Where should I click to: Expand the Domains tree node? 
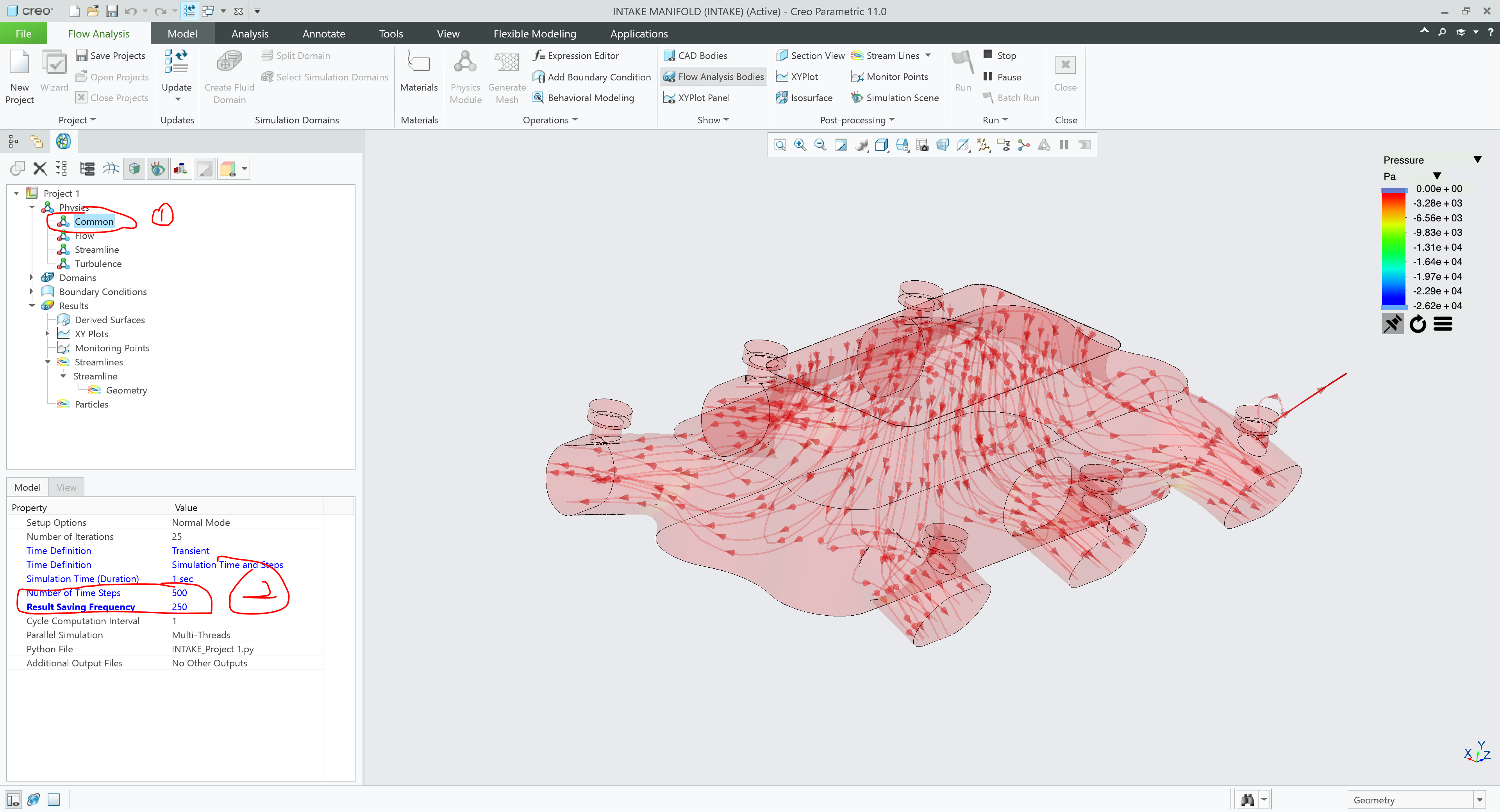[32, 278]
